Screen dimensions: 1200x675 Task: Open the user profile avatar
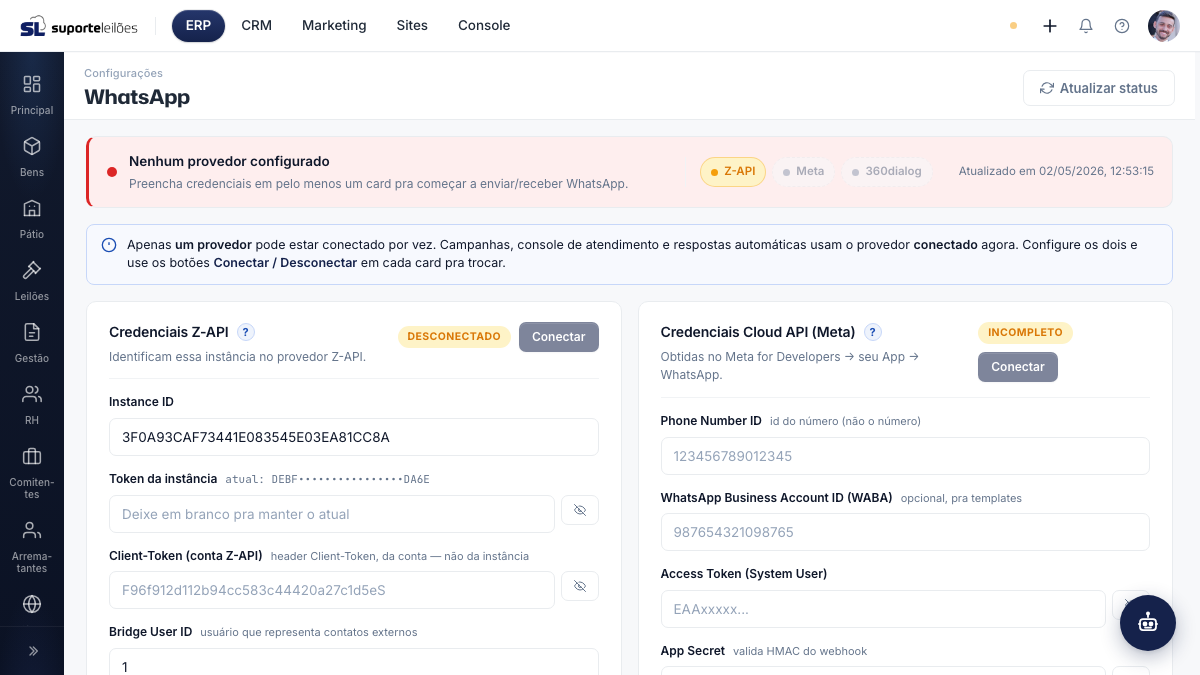[1164, 26]
